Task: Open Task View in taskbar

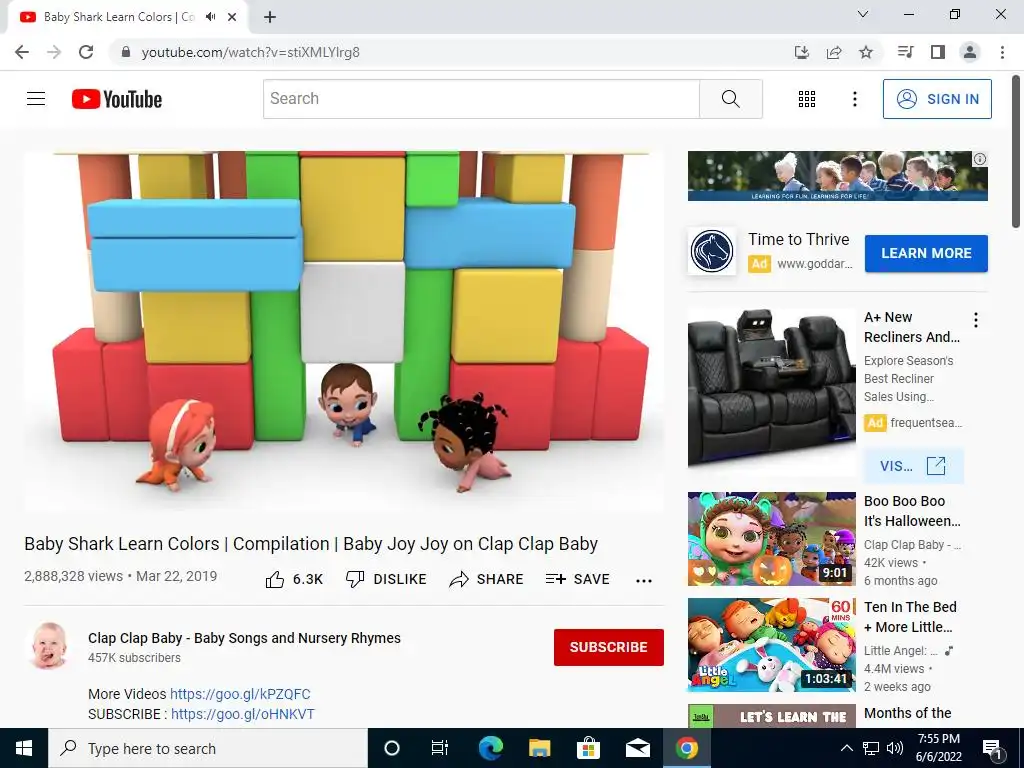Action: (x=440, y=748)
